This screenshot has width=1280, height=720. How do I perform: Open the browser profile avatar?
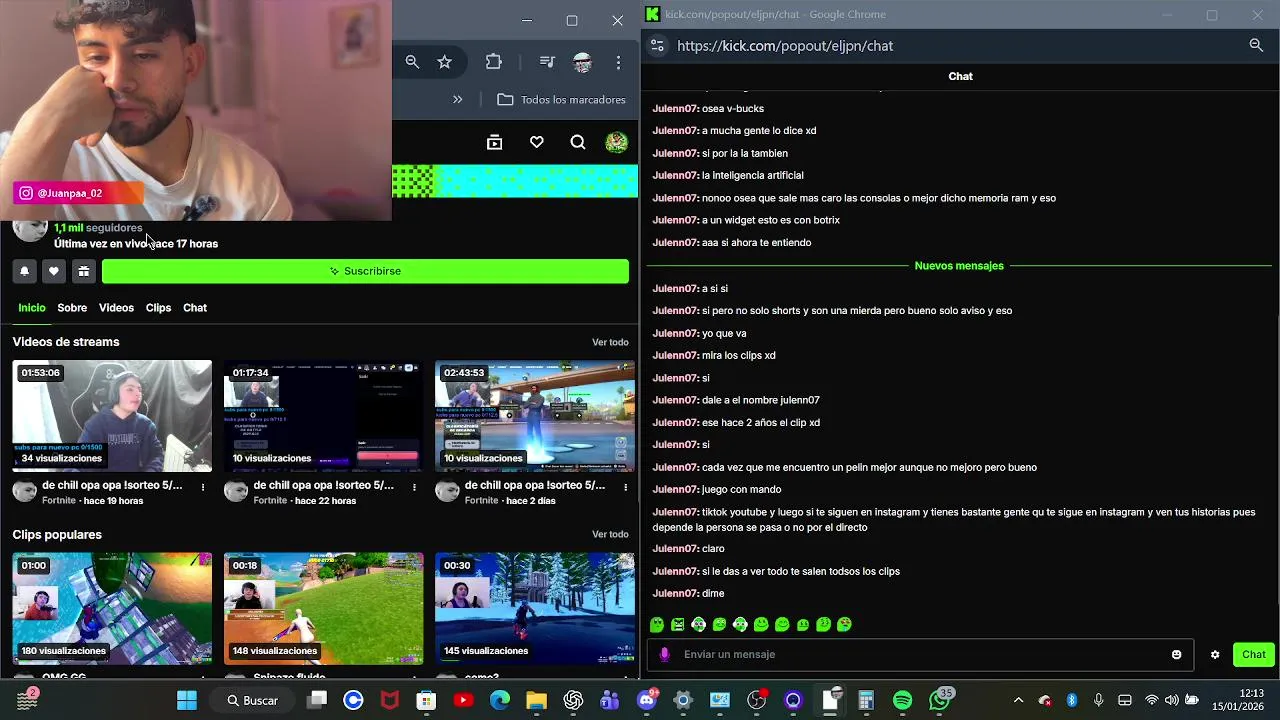pyautogui.click(x=583, y=62)
